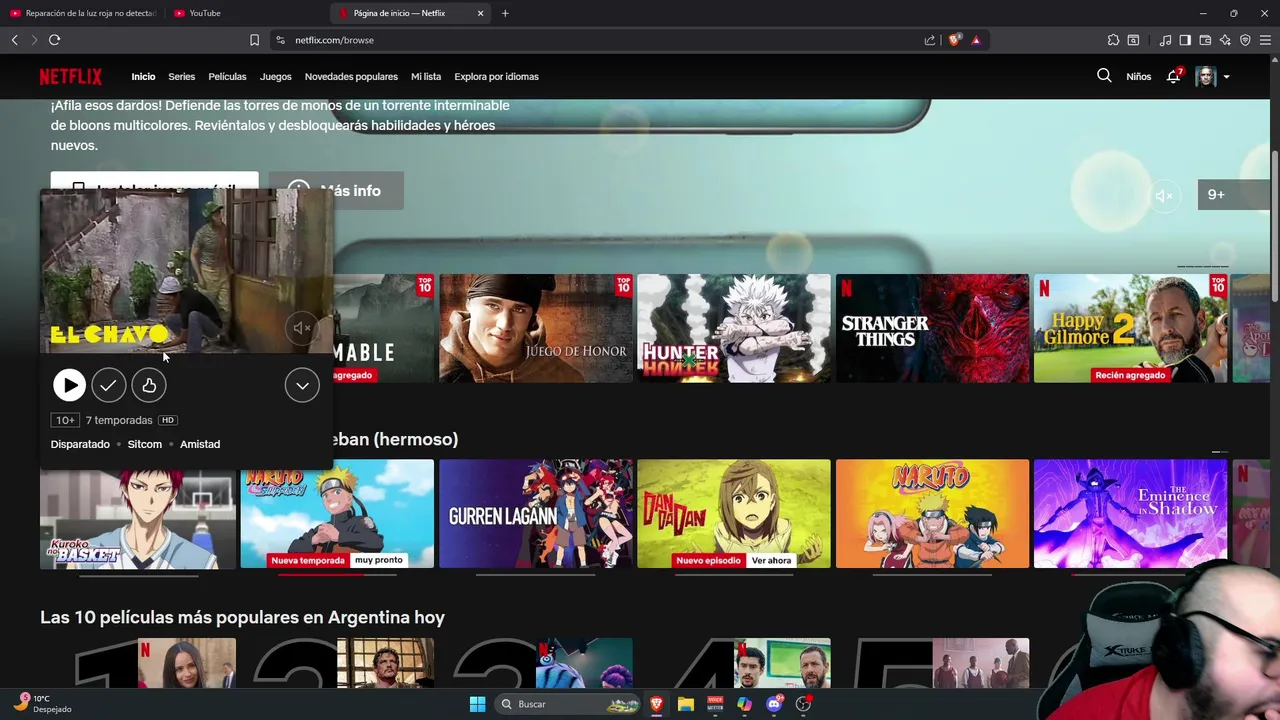Open Leo AI sparkle icon
This screenshot has width=1280, height=720.
coord(1225,40)
